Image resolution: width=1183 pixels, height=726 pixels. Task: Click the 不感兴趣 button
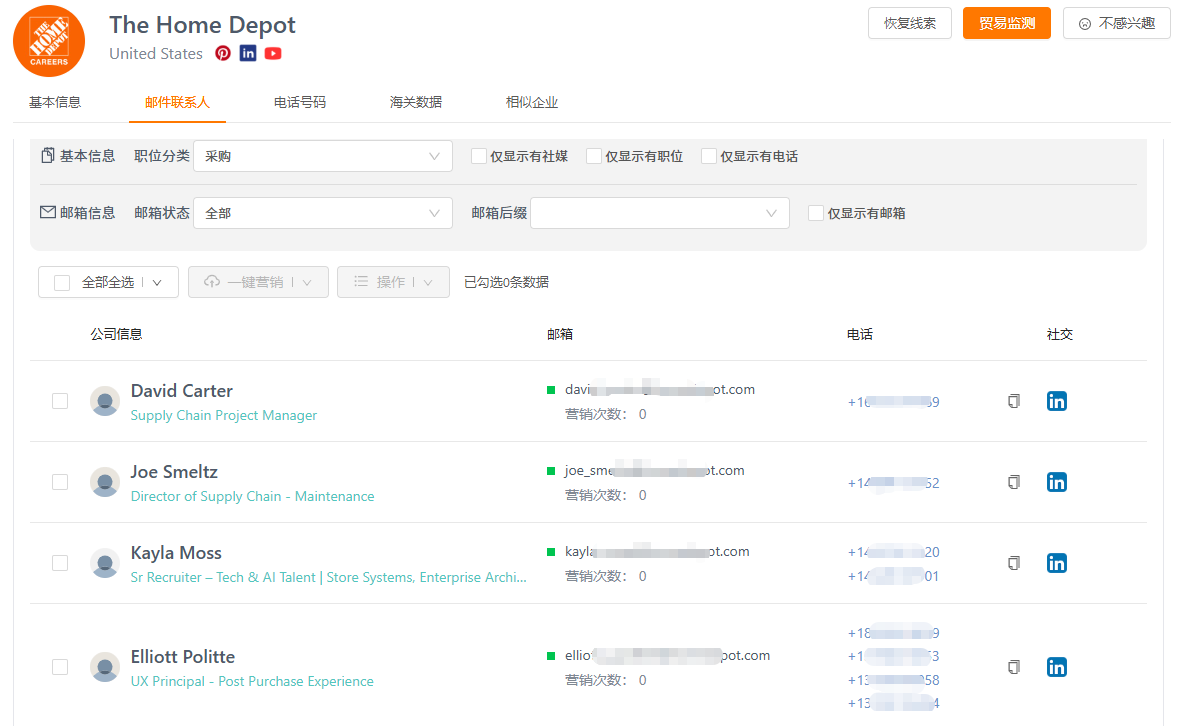click(x=1117, y=23)
